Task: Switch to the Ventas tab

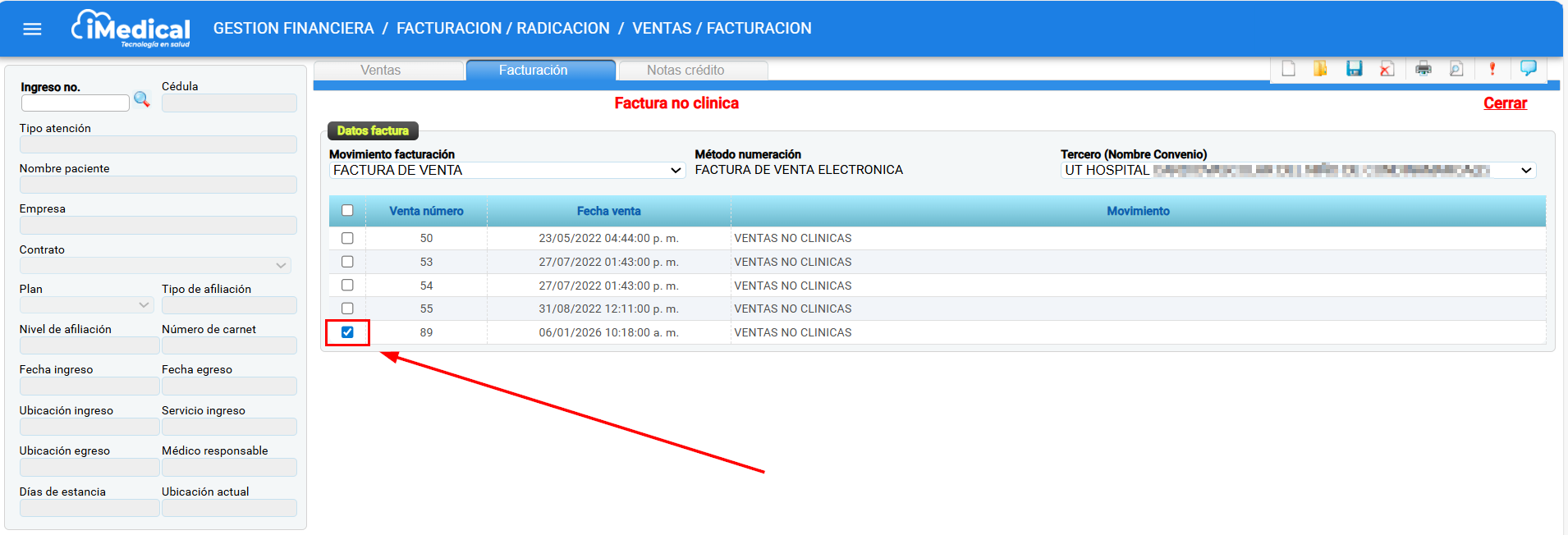Action: 388,71
